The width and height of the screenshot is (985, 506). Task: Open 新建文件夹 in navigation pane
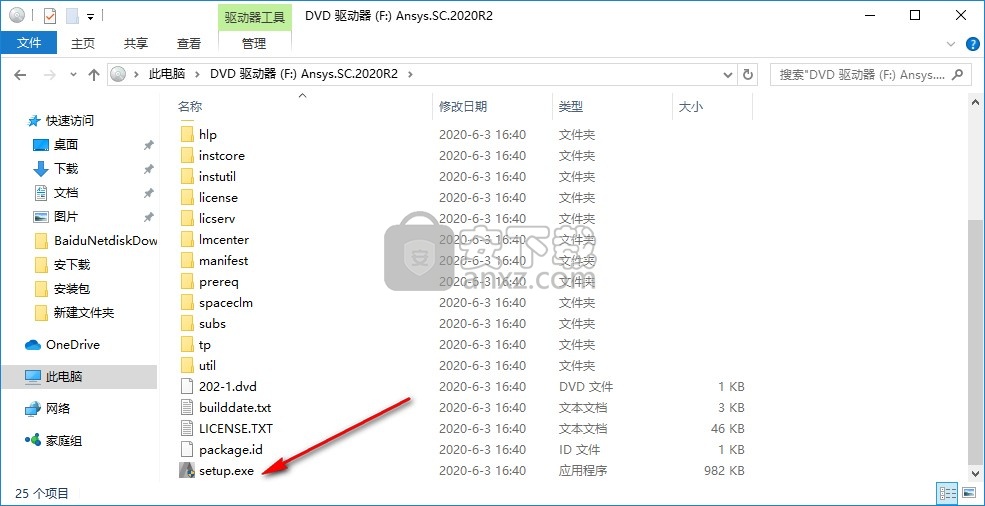(x=84, y=312)
